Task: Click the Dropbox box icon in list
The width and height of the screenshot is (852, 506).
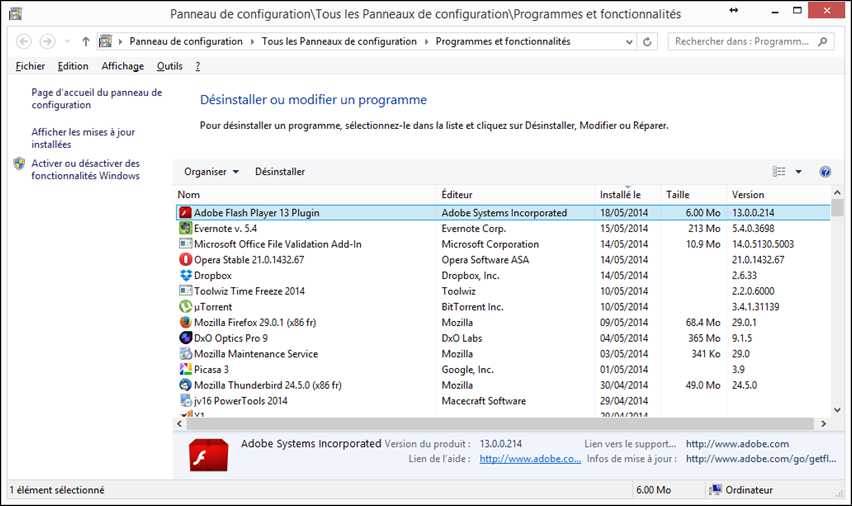Action: pyautogui.click(x=186, y=276)
